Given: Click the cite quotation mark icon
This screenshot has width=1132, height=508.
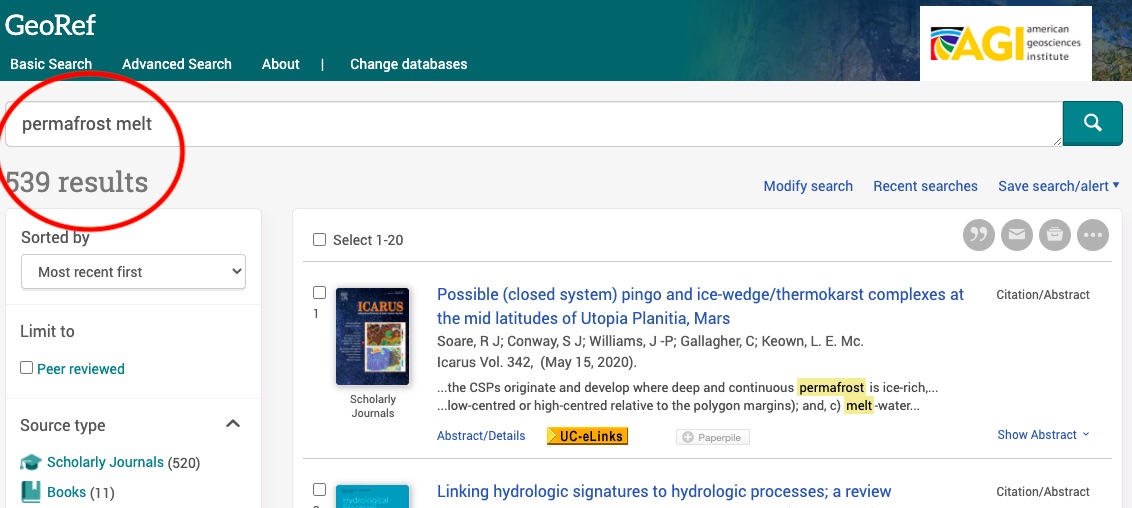Looking at the screenshot, I should click(979, 236).
